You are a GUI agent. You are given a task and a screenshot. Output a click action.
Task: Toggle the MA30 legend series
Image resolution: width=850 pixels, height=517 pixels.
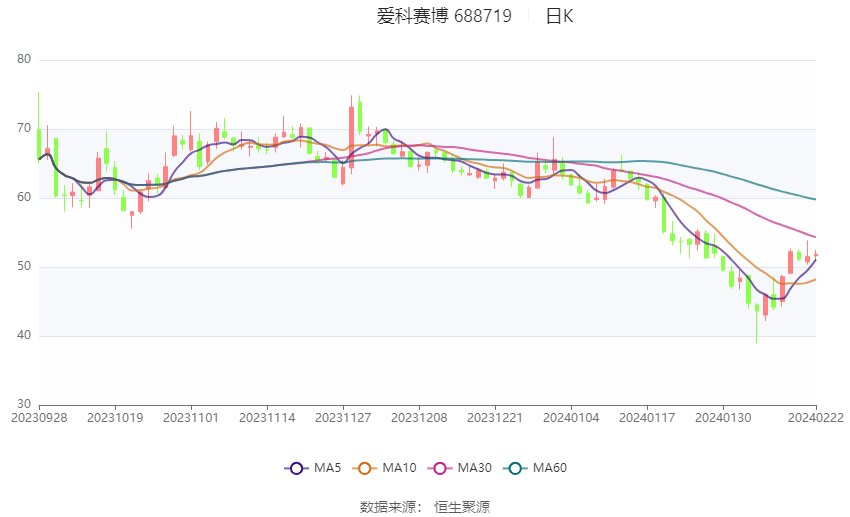pyautogui.click(x=460, y=468)
